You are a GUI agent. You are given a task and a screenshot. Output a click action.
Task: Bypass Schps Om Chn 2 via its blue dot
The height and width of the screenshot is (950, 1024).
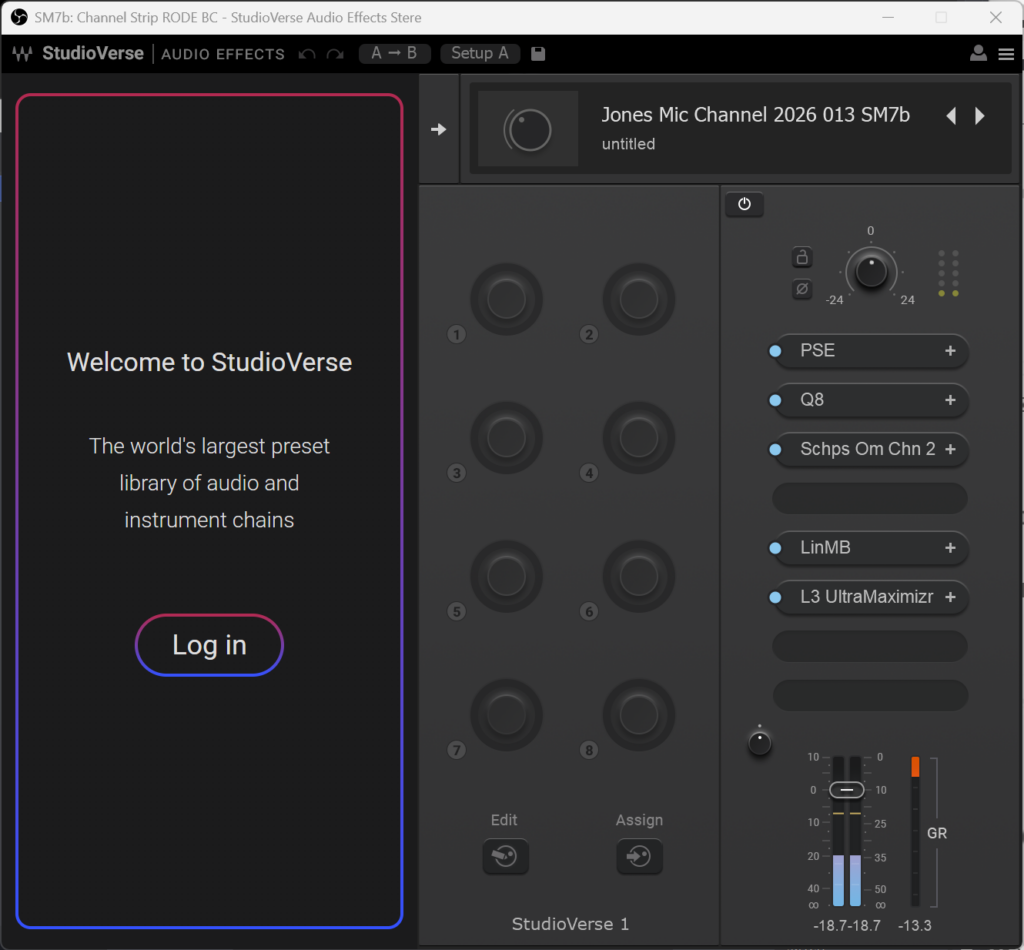(775, 450)
